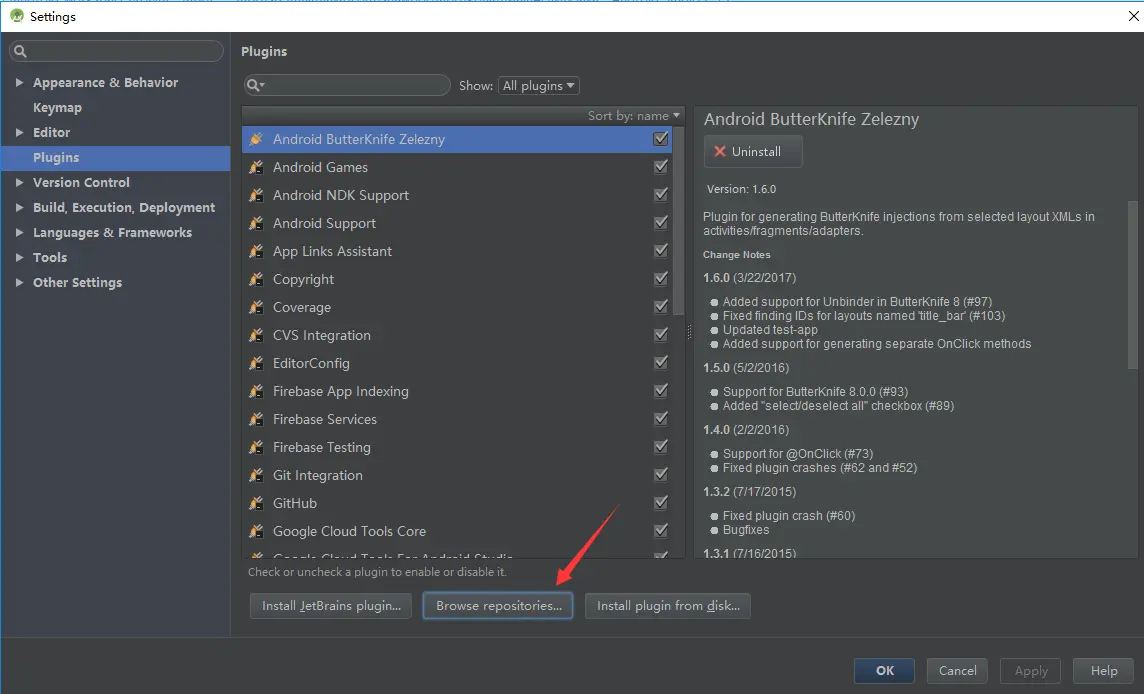Disable the Git Integration checkbox
Viewport: 1144px width, 694px height.
click(661, 474)
